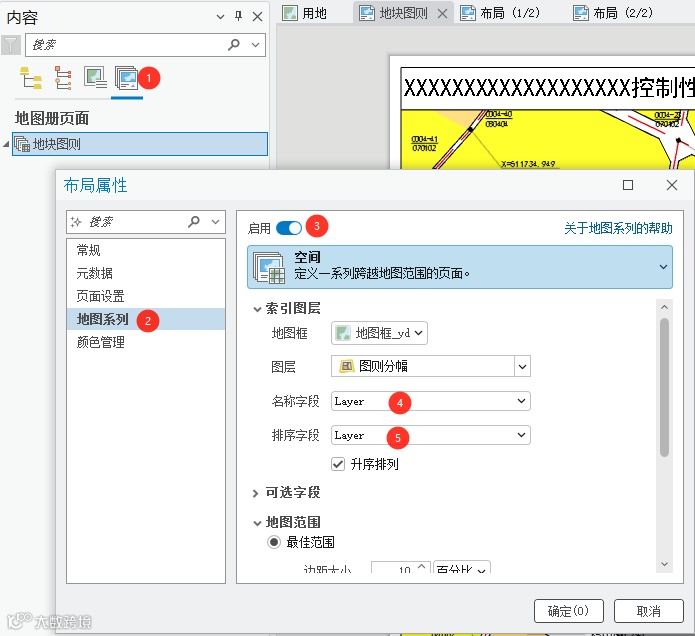Click the filter funnel icon in Contents
This screenshot has width=695, height=636.
(x=10, y=45)
